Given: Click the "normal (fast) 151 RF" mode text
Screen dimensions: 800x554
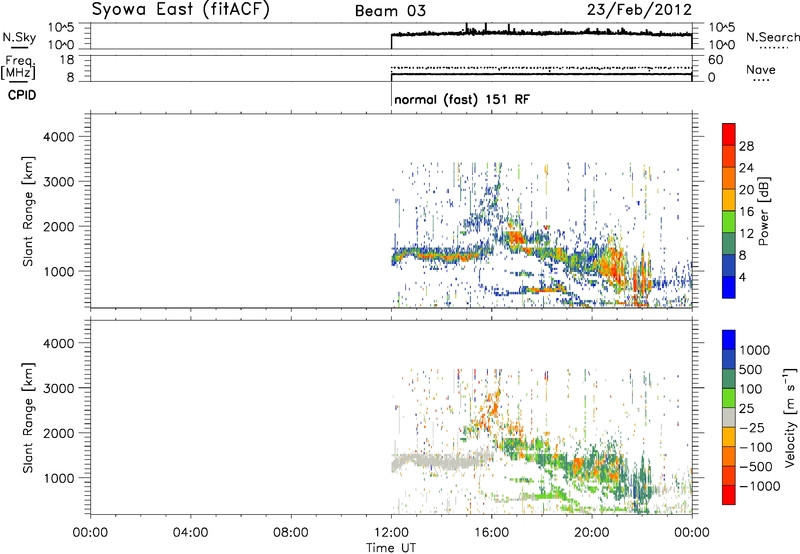Looking at the screenshot, I should [462, 99].
